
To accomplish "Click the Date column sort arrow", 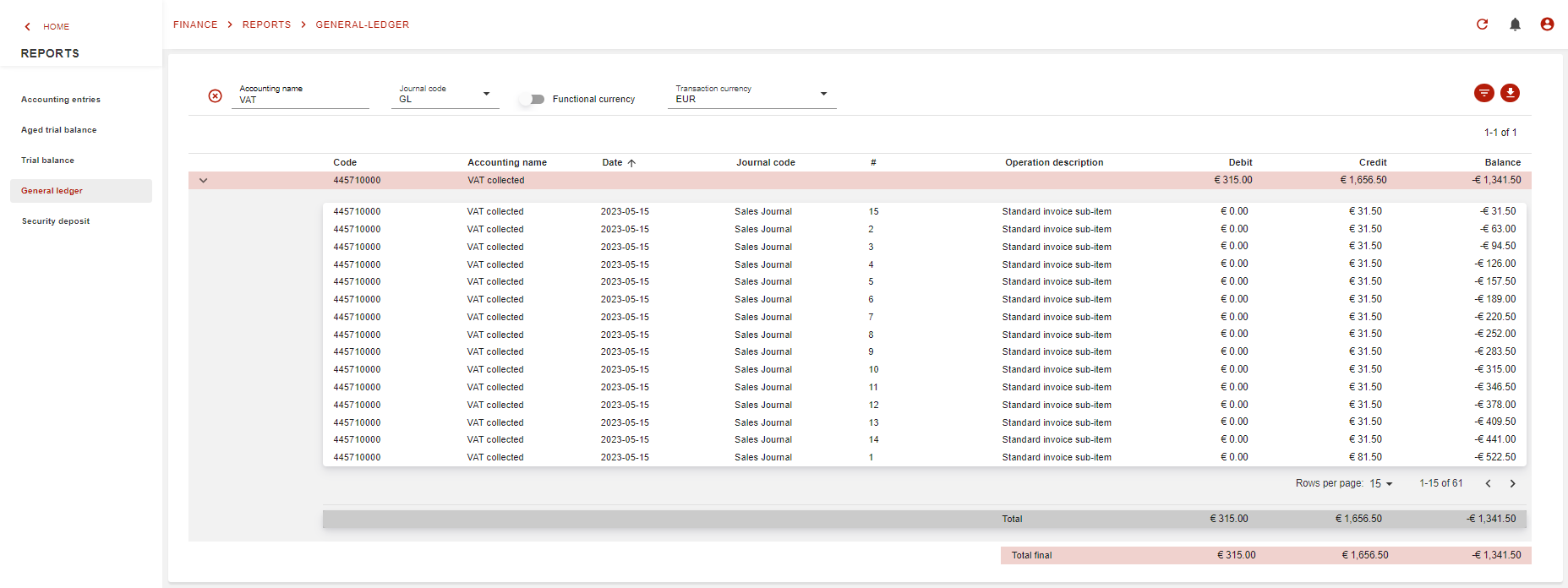I will 631,163.
